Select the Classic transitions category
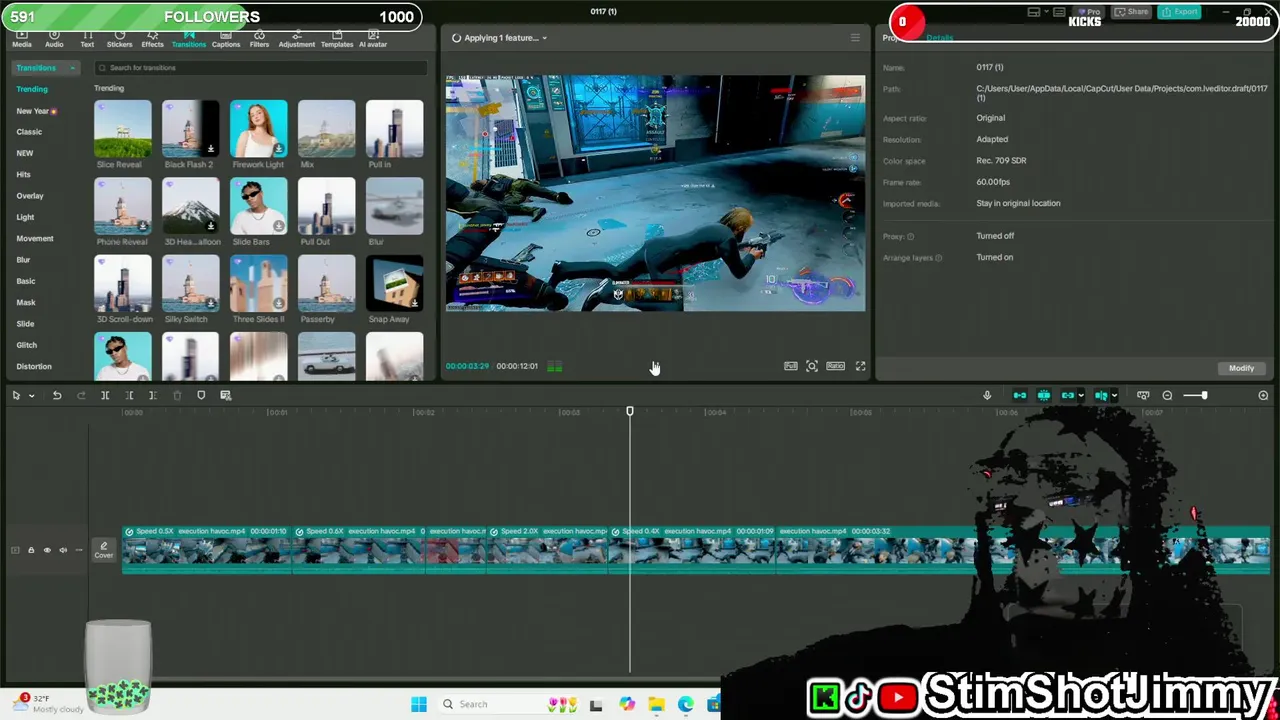Screen dimensions: 1280x720 tap(29, 132)
